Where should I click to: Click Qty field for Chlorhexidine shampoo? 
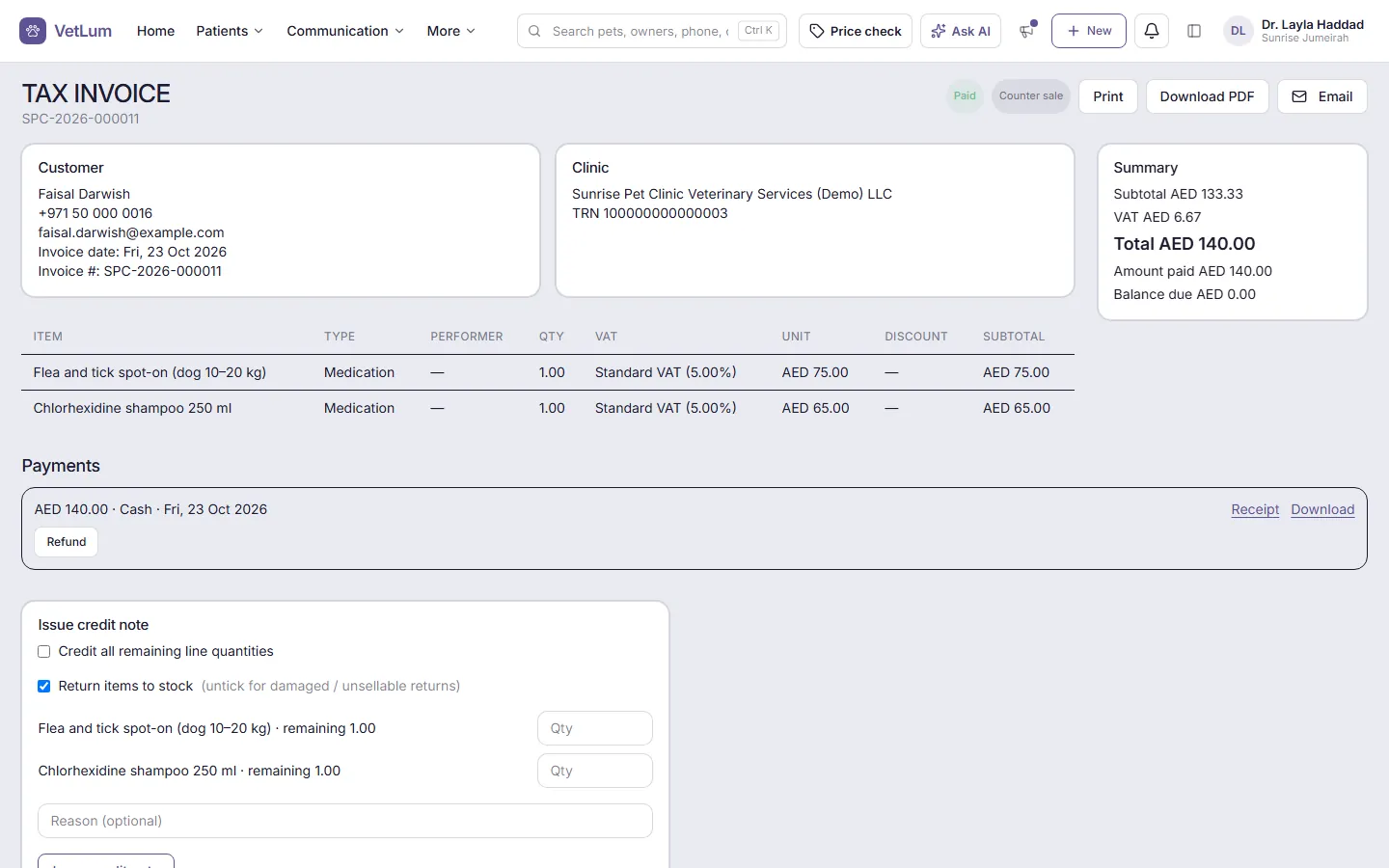[x=595, y=771]
